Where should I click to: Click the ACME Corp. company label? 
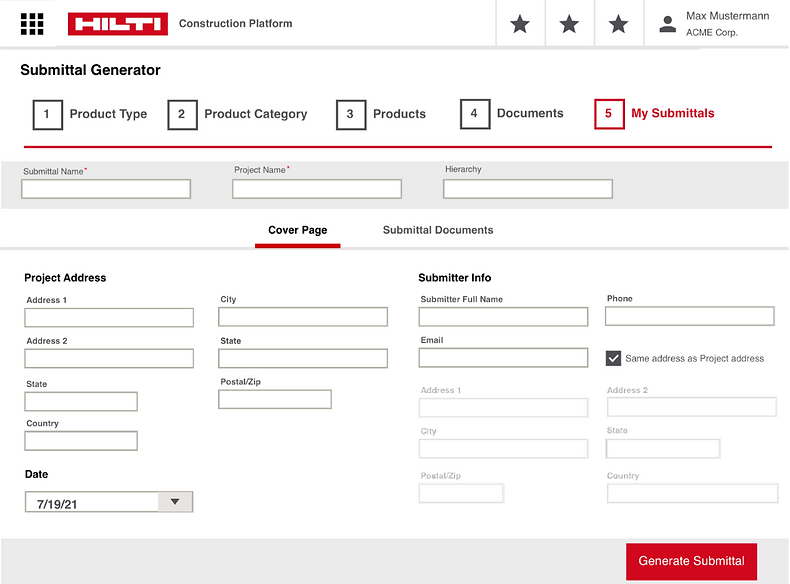coord(712,32)
